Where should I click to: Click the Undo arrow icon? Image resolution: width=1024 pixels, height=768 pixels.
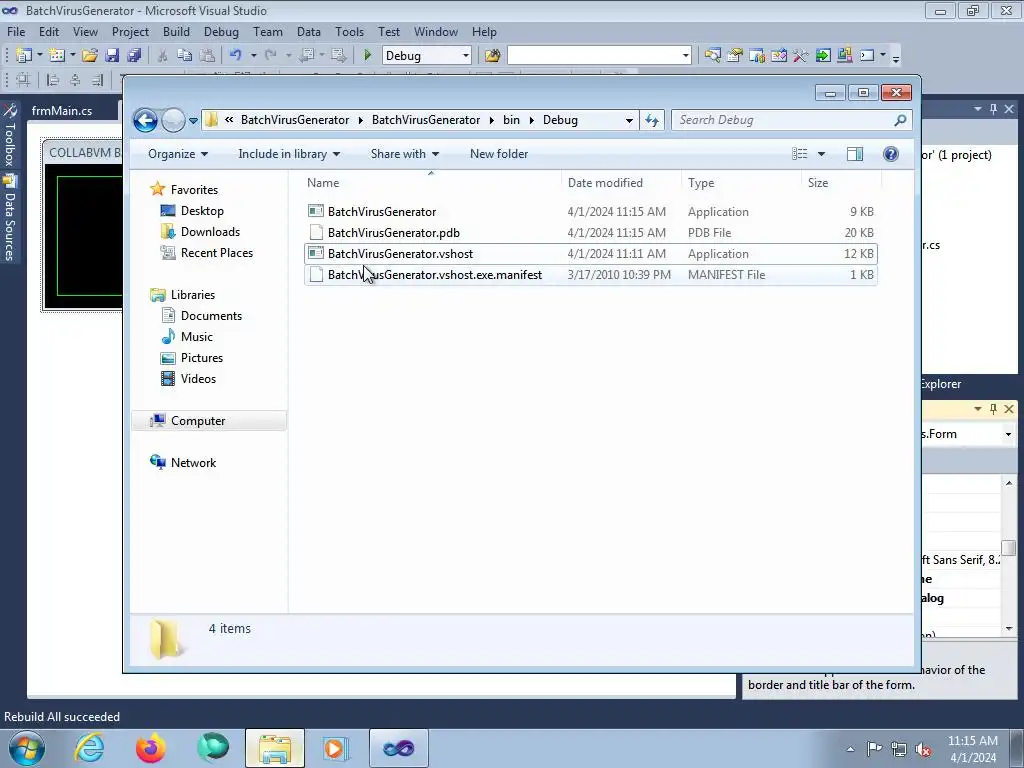click(235, 56)
